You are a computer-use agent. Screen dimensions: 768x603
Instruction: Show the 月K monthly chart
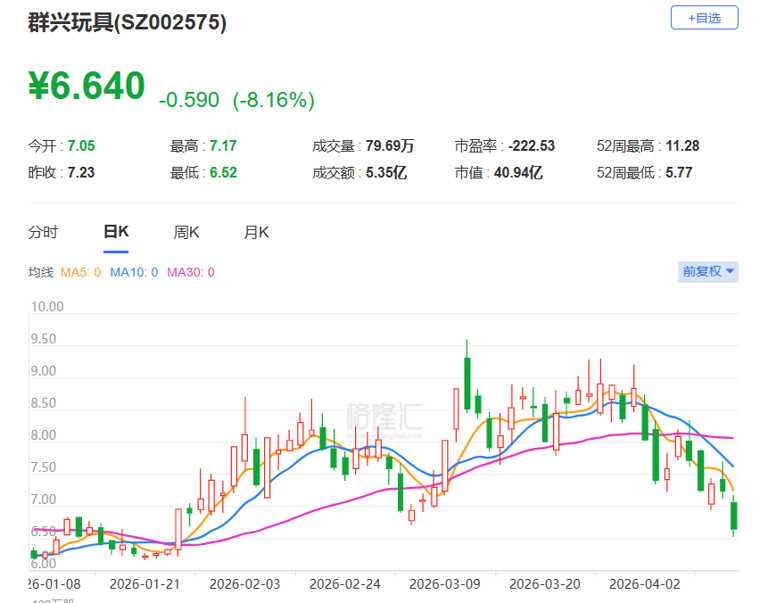click(257, 232)
